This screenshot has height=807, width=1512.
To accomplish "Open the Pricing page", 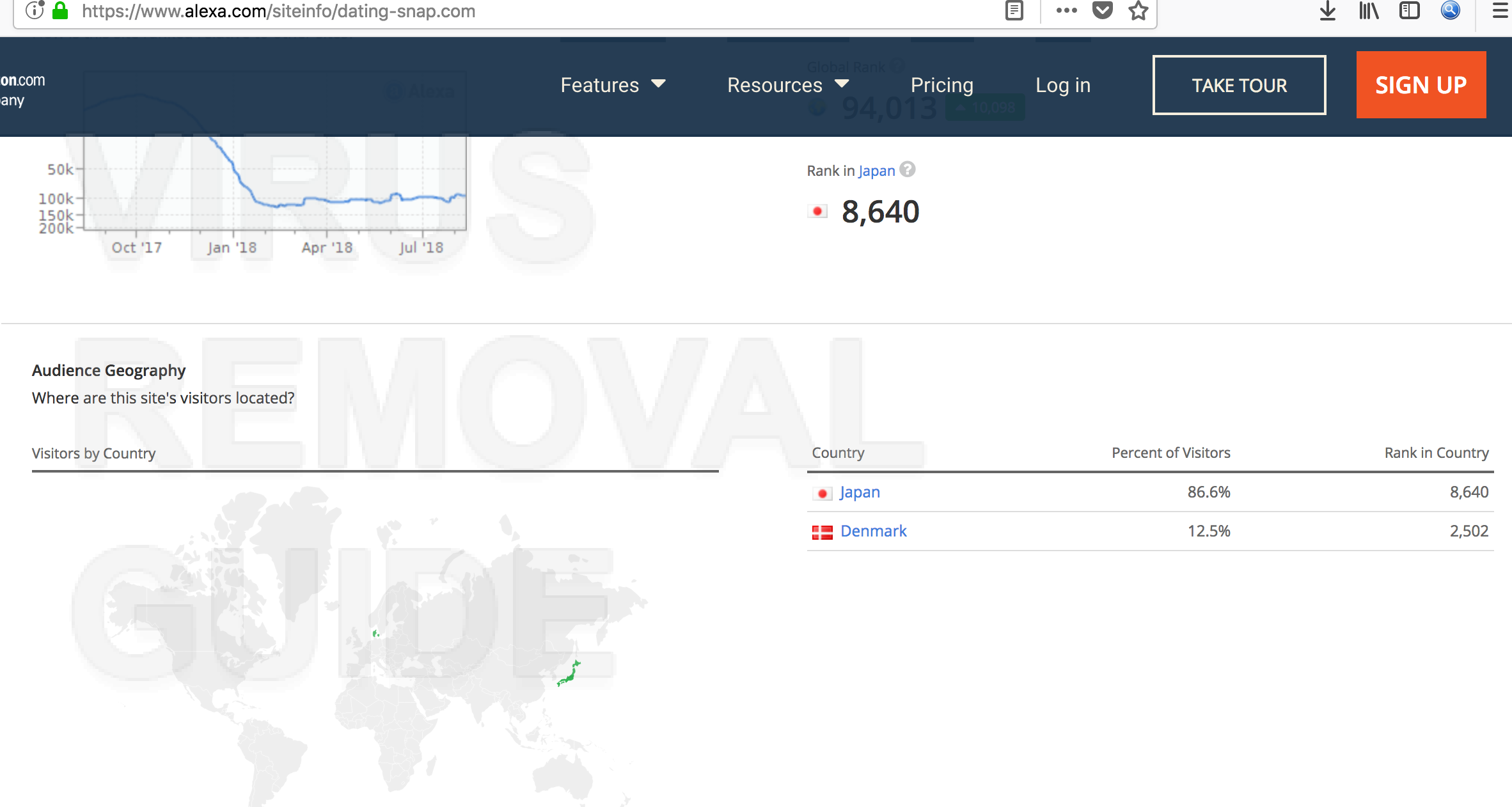I will [942, 85].
